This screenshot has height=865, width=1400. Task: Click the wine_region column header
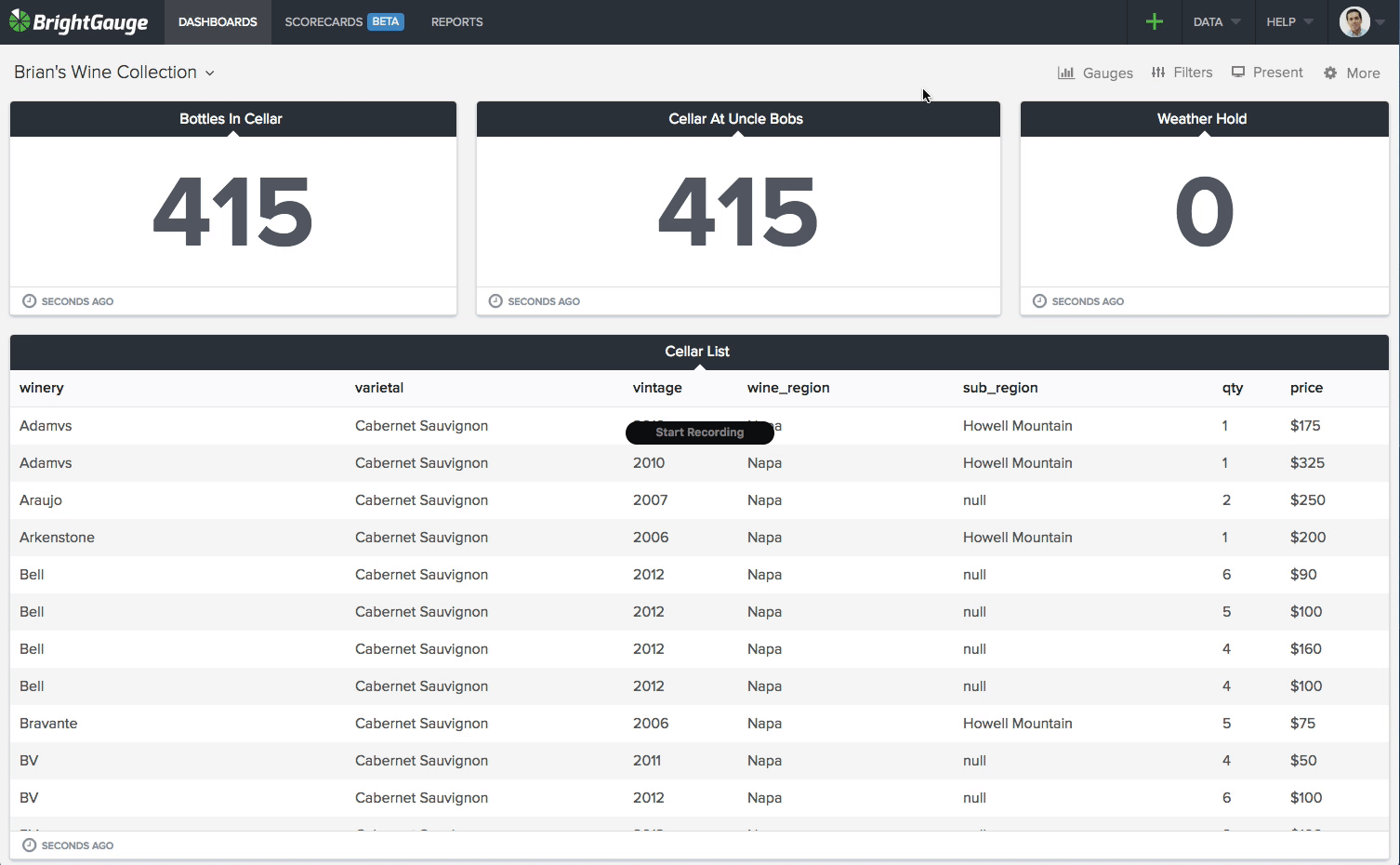[x=788, y=388]
